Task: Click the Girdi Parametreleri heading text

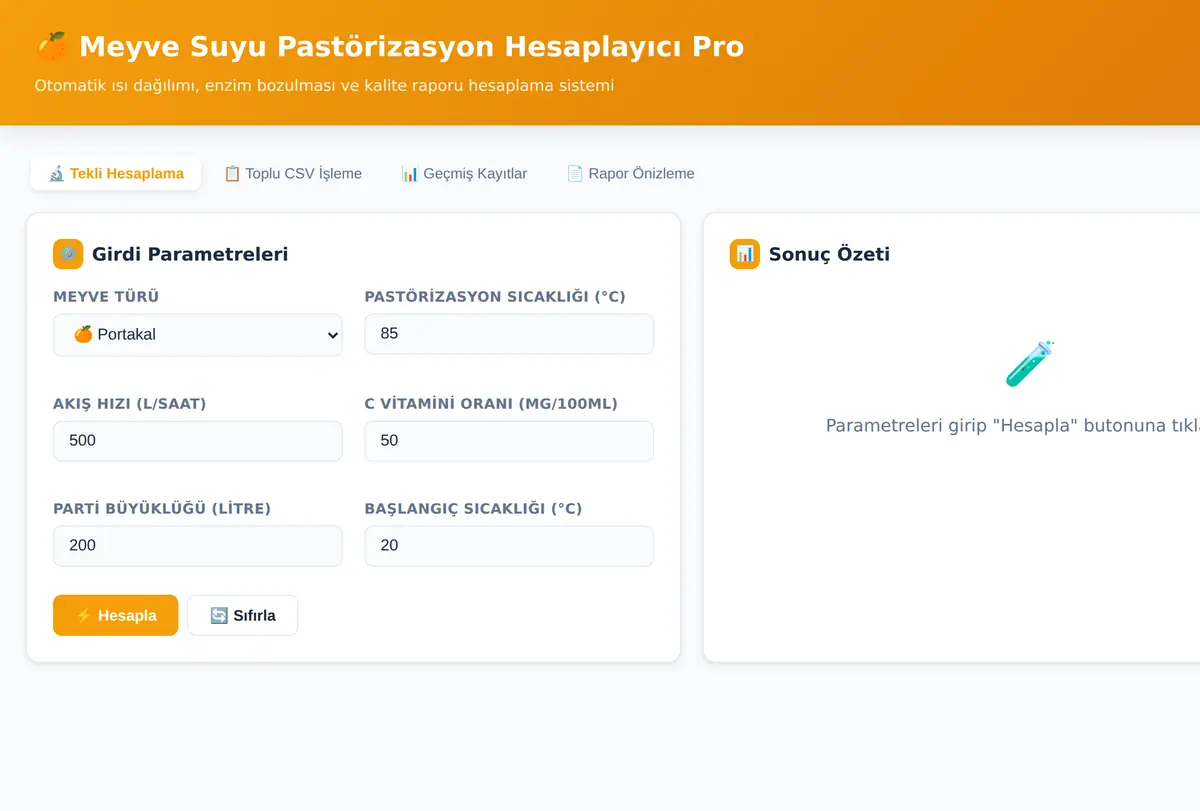Action: [190, 254]
